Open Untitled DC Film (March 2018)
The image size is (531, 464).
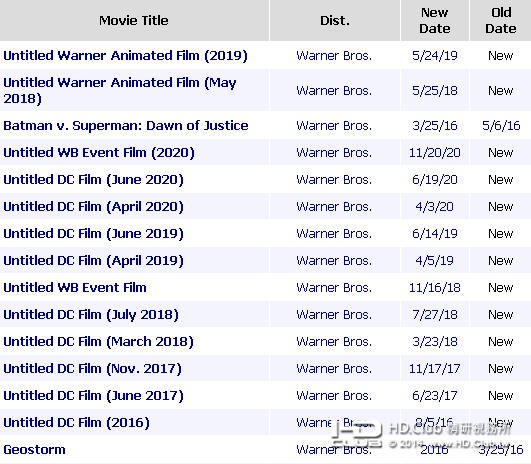(x=99, y=342)
